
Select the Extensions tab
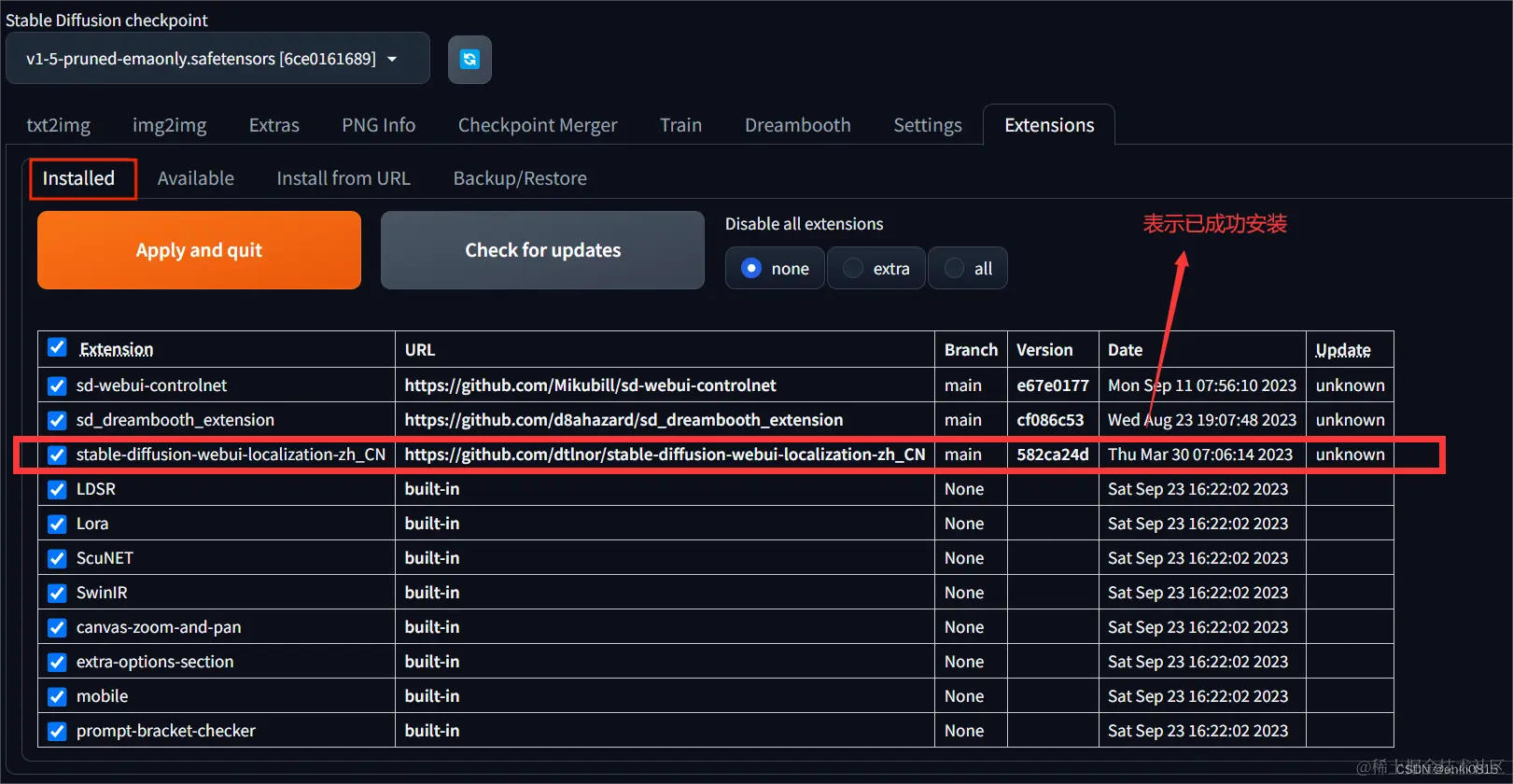(x=1049, y=125)
